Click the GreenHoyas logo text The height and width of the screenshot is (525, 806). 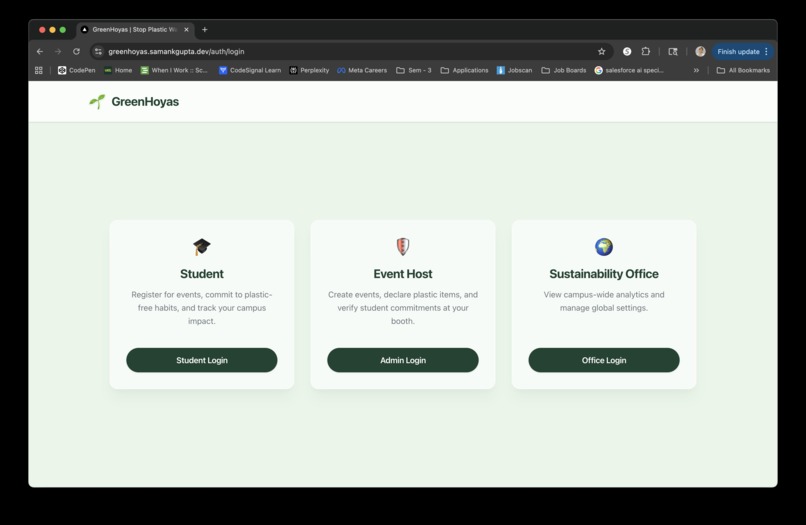145,102
